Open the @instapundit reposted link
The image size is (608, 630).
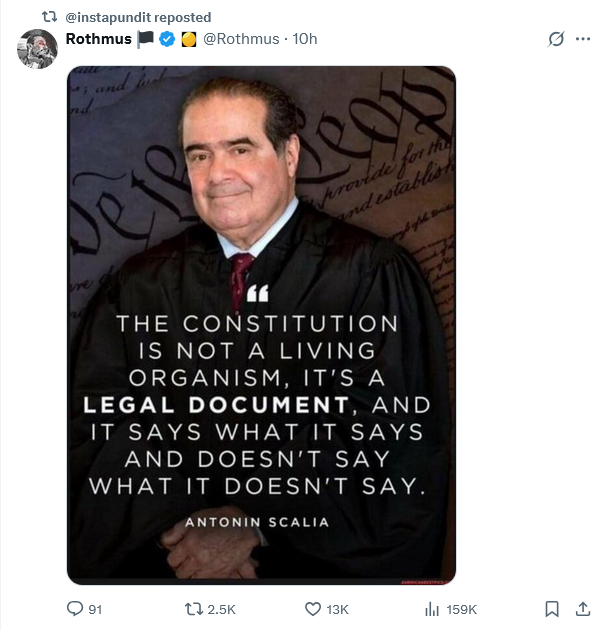[138, 17]
